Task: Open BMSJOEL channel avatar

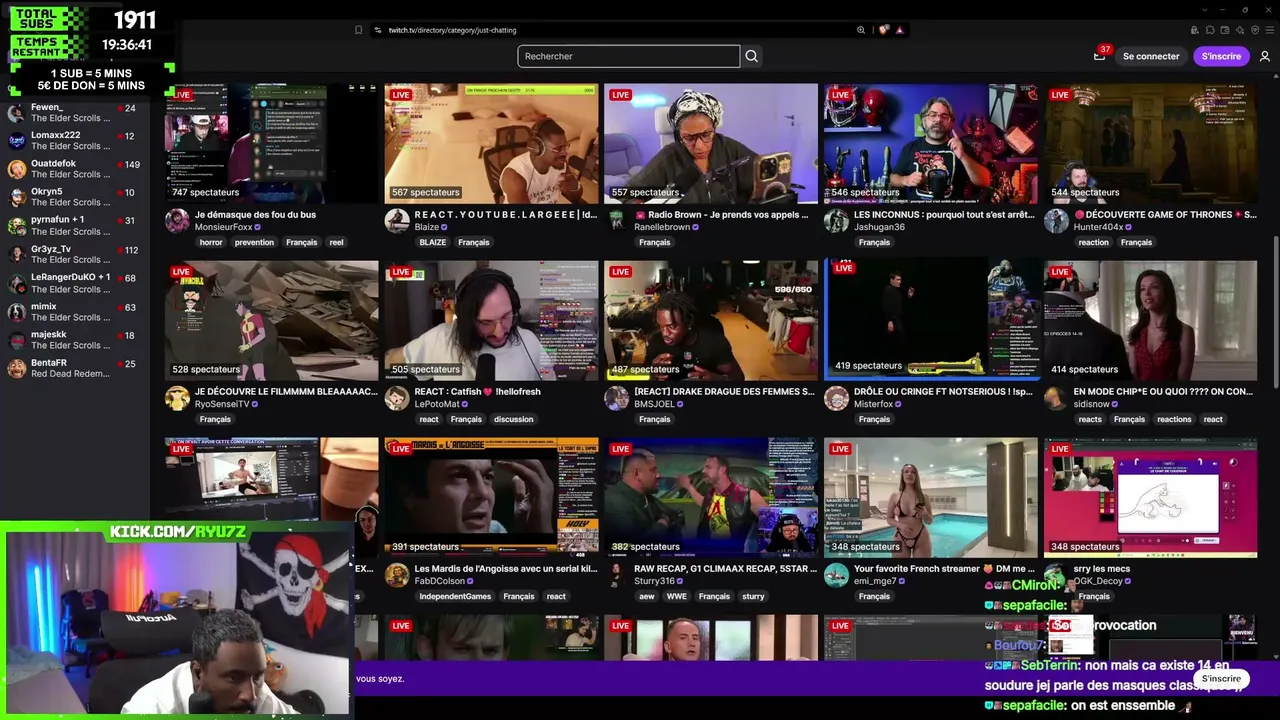Action: pos(617,398)
